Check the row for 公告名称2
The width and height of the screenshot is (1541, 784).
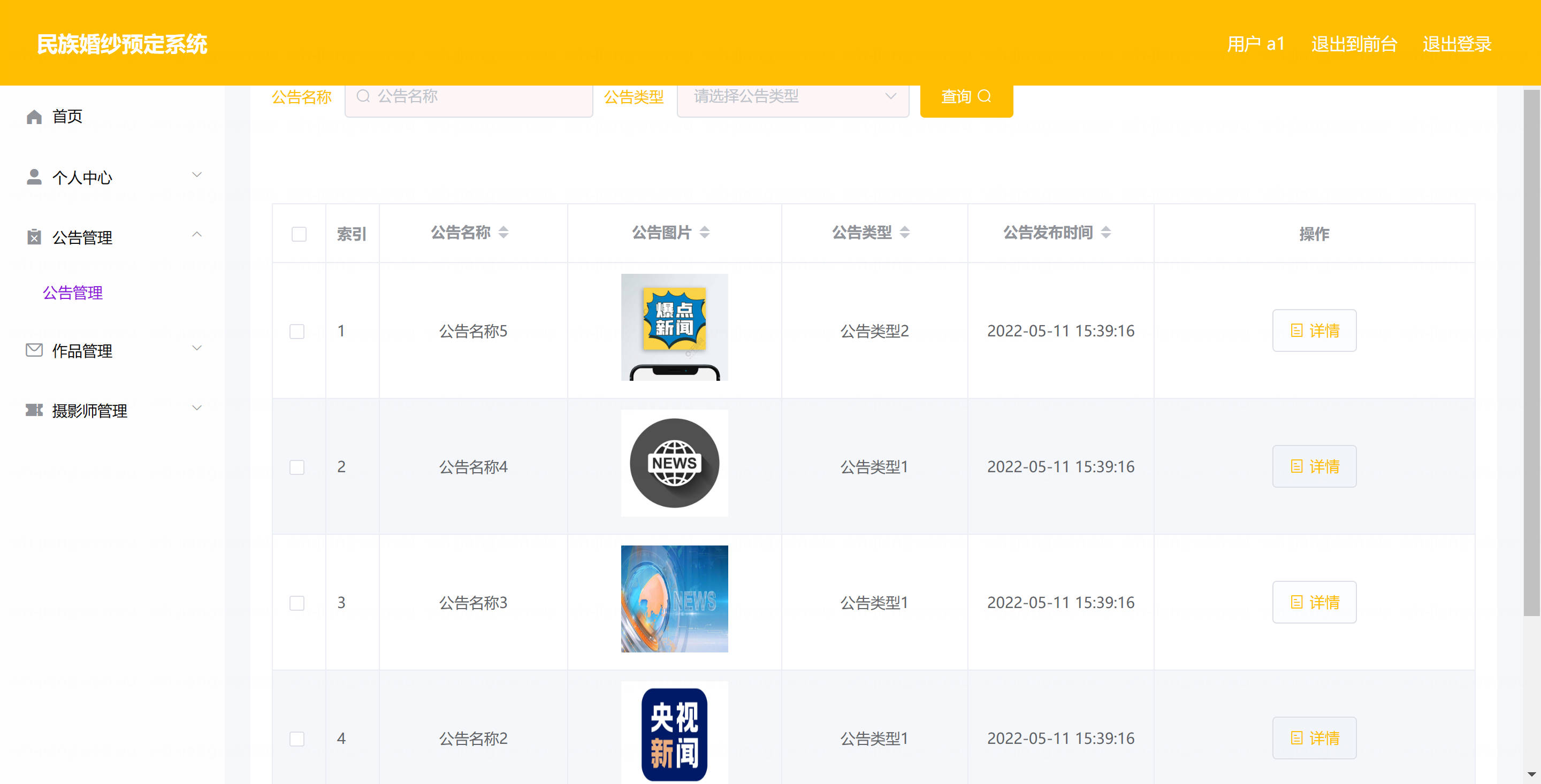tap(297, 739)
